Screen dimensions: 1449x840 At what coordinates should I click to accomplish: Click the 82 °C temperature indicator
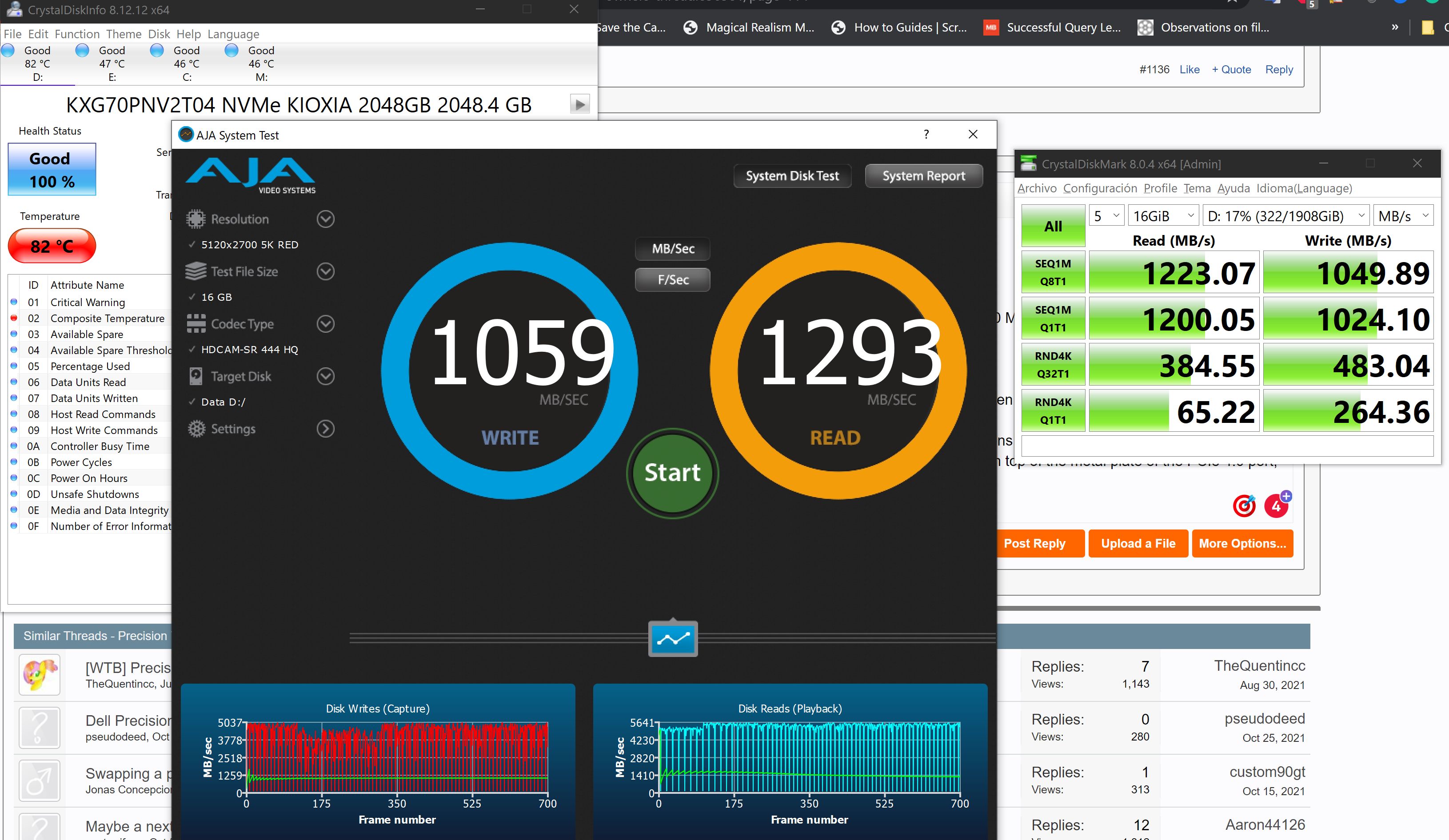pos(52,246)
